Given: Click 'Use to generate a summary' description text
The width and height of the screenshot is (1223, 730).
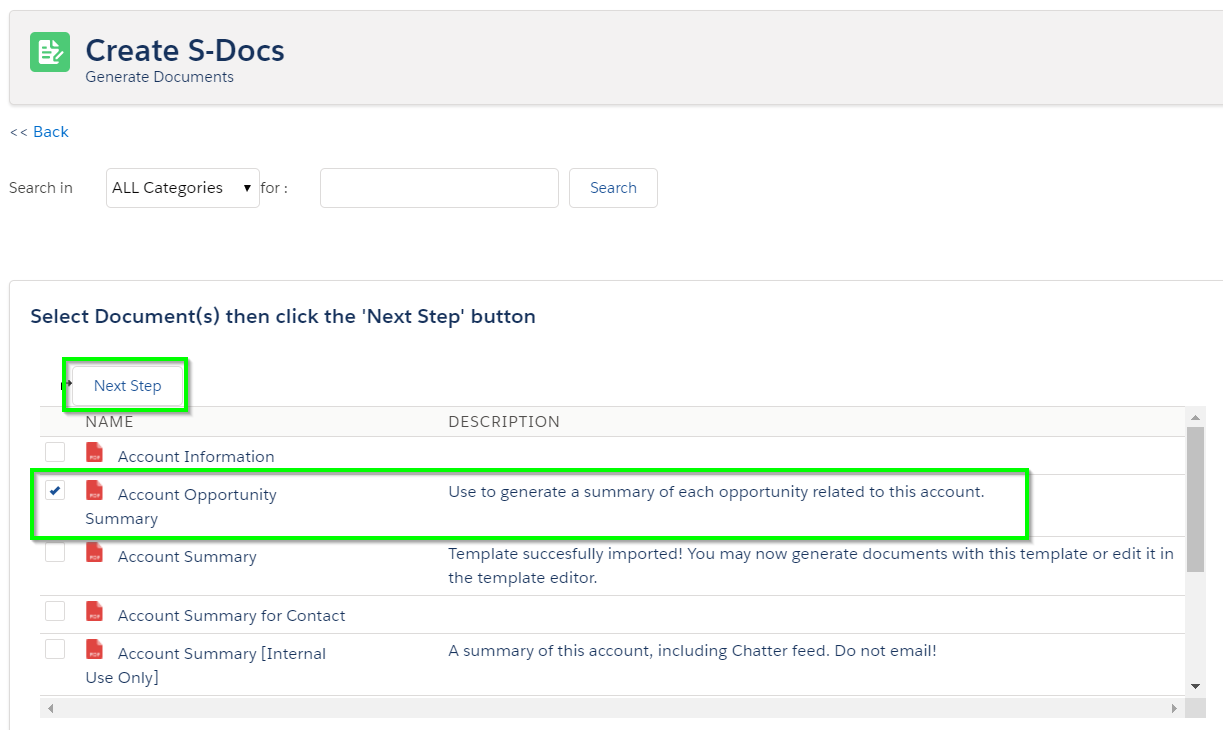Looking at the screenshot, I should coord(716,492).
